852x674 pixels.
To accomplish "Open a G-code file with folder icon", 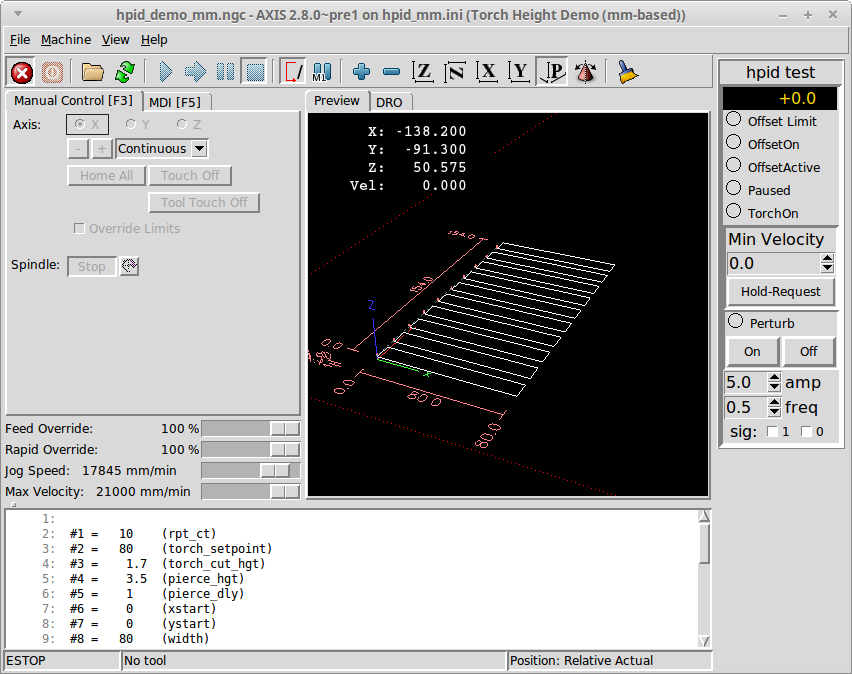I will pyautogui.click(x=92, y=72).
